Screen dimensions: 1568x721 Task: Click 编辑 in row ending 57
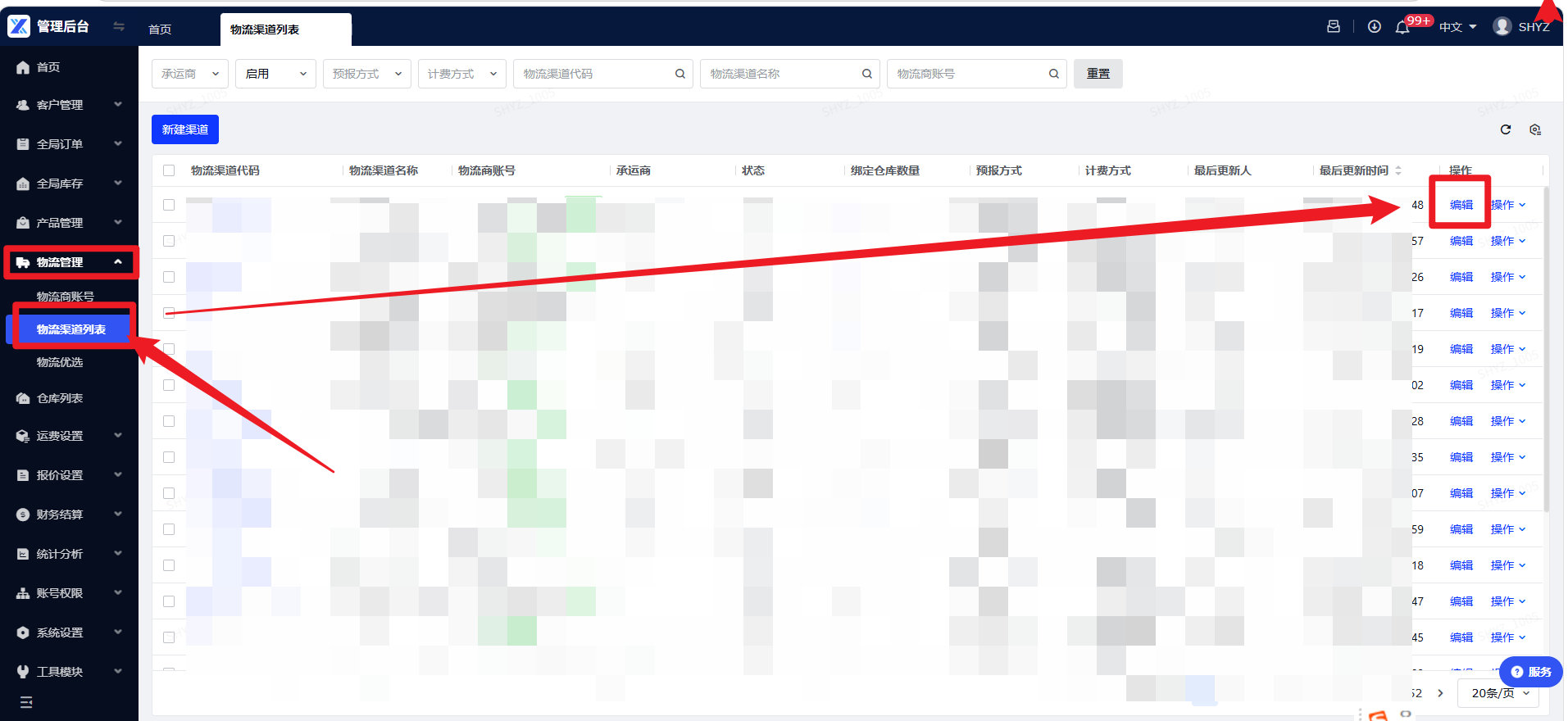1461,241
